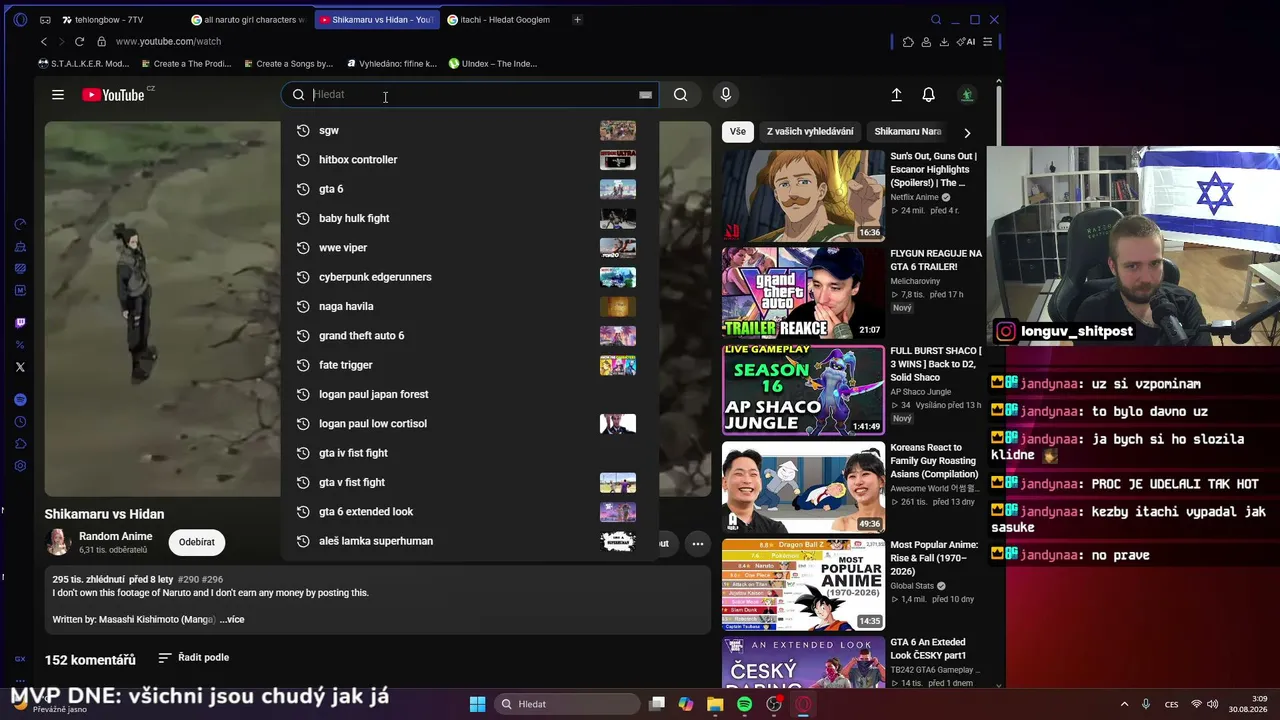Open more actions menu under the video

click(x=698, y=544)
